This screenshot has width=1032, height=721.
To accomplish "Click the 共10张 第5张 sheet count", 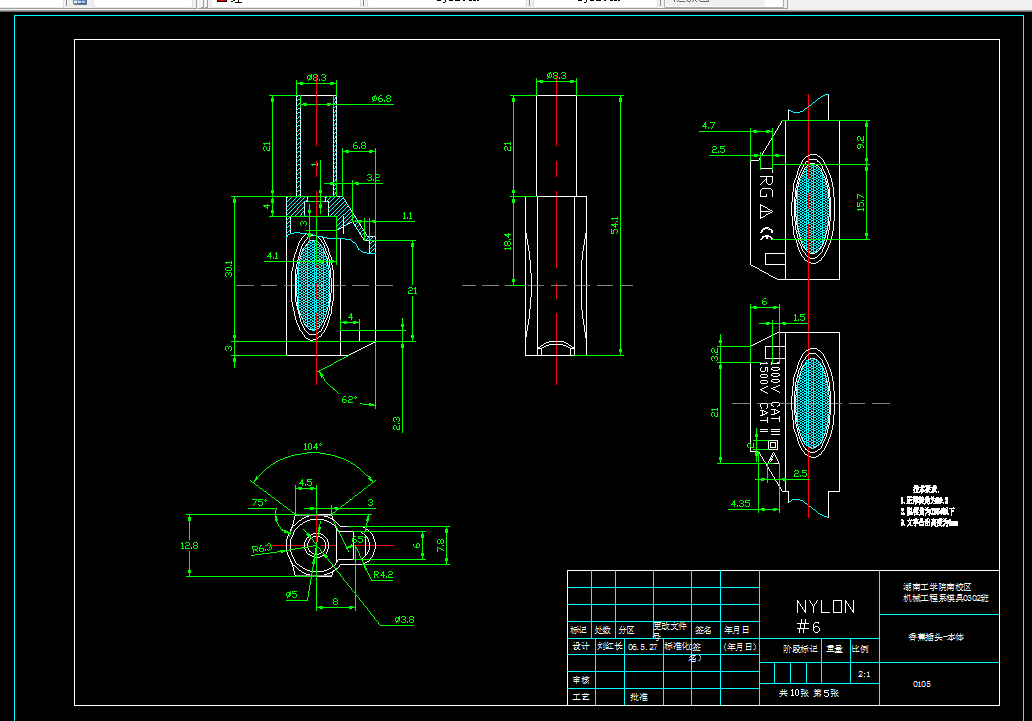I will [x=809, y=693].
